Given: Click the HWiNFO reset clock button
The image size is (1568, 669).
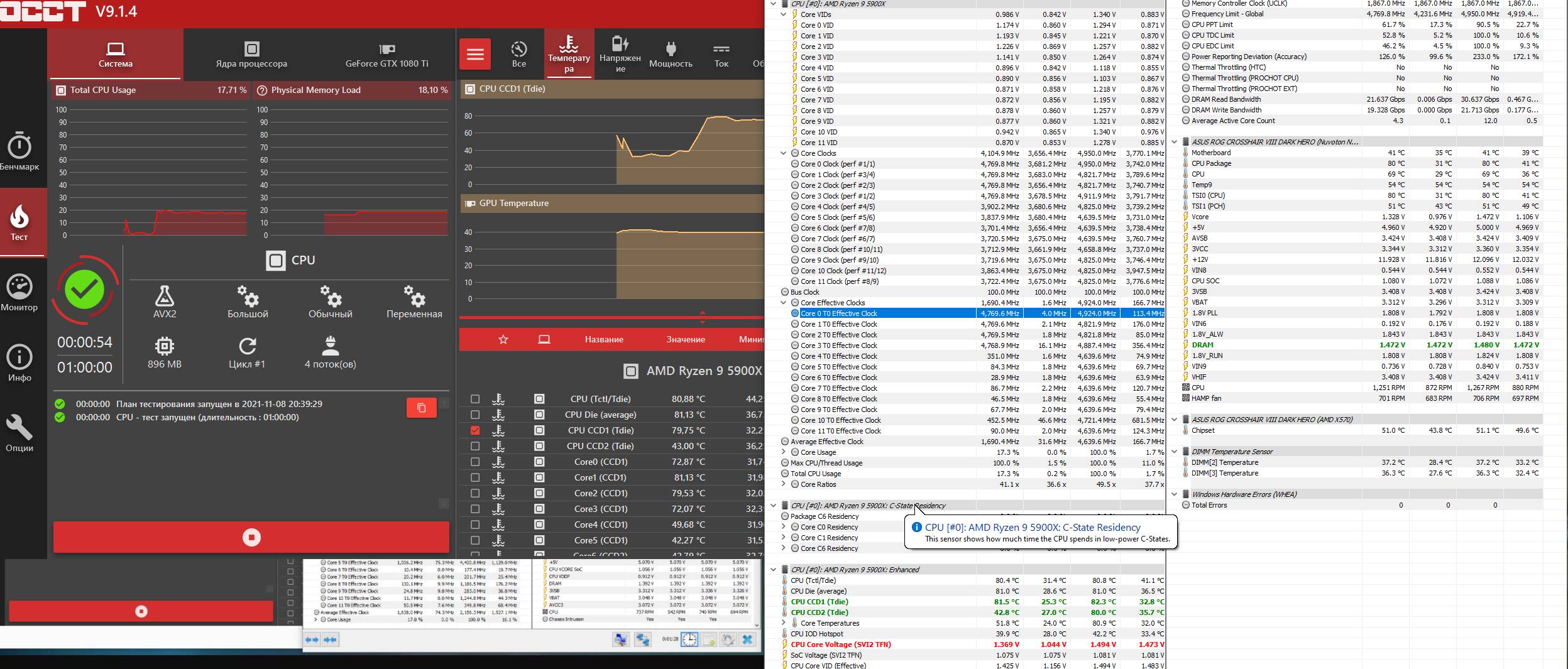Looking at the screenshot, I should (x=689, y=639).
